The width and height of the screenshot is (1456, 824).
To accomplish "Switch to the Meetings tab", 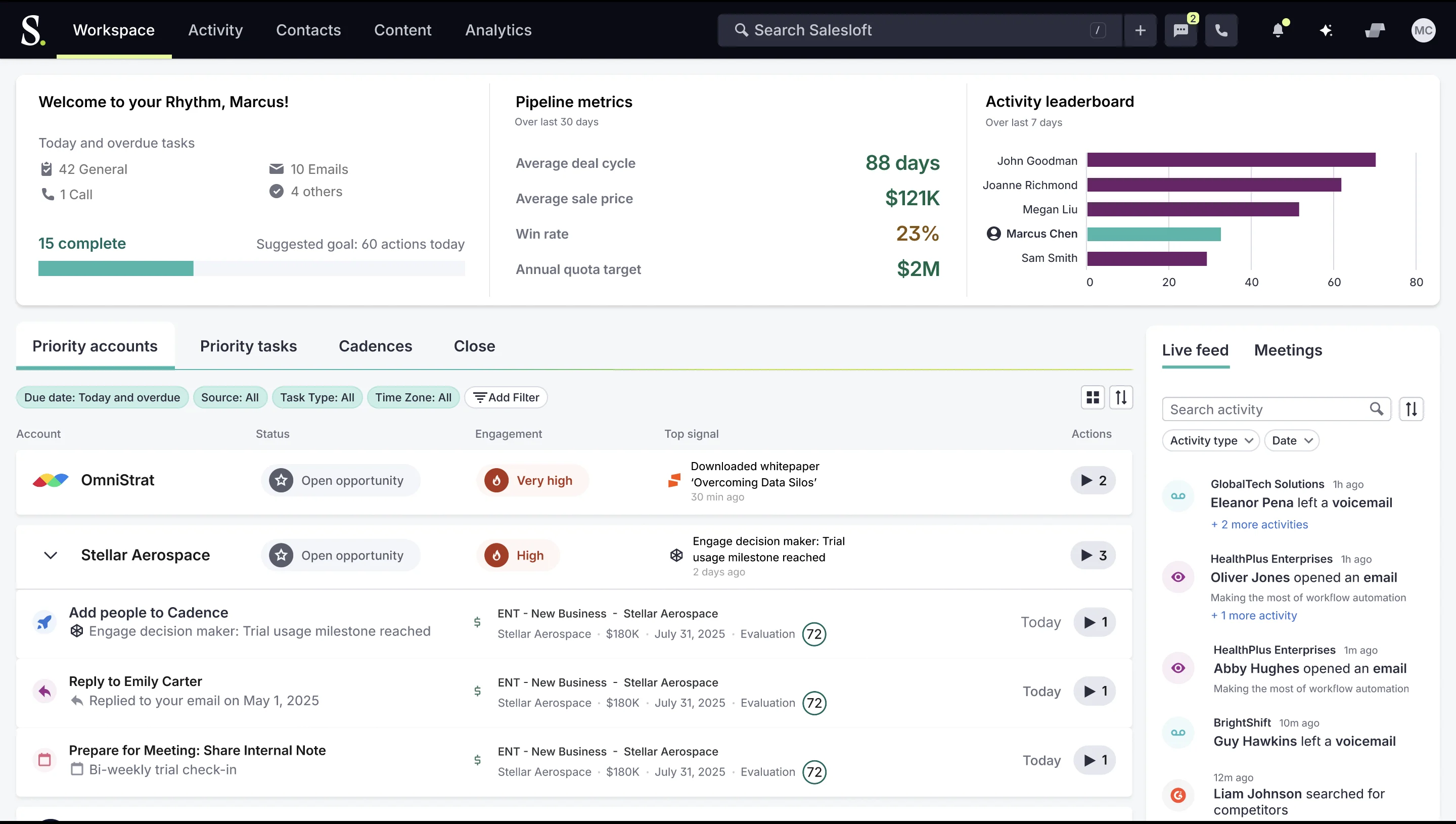I will pyautogui.click(x=1288, y=350).
